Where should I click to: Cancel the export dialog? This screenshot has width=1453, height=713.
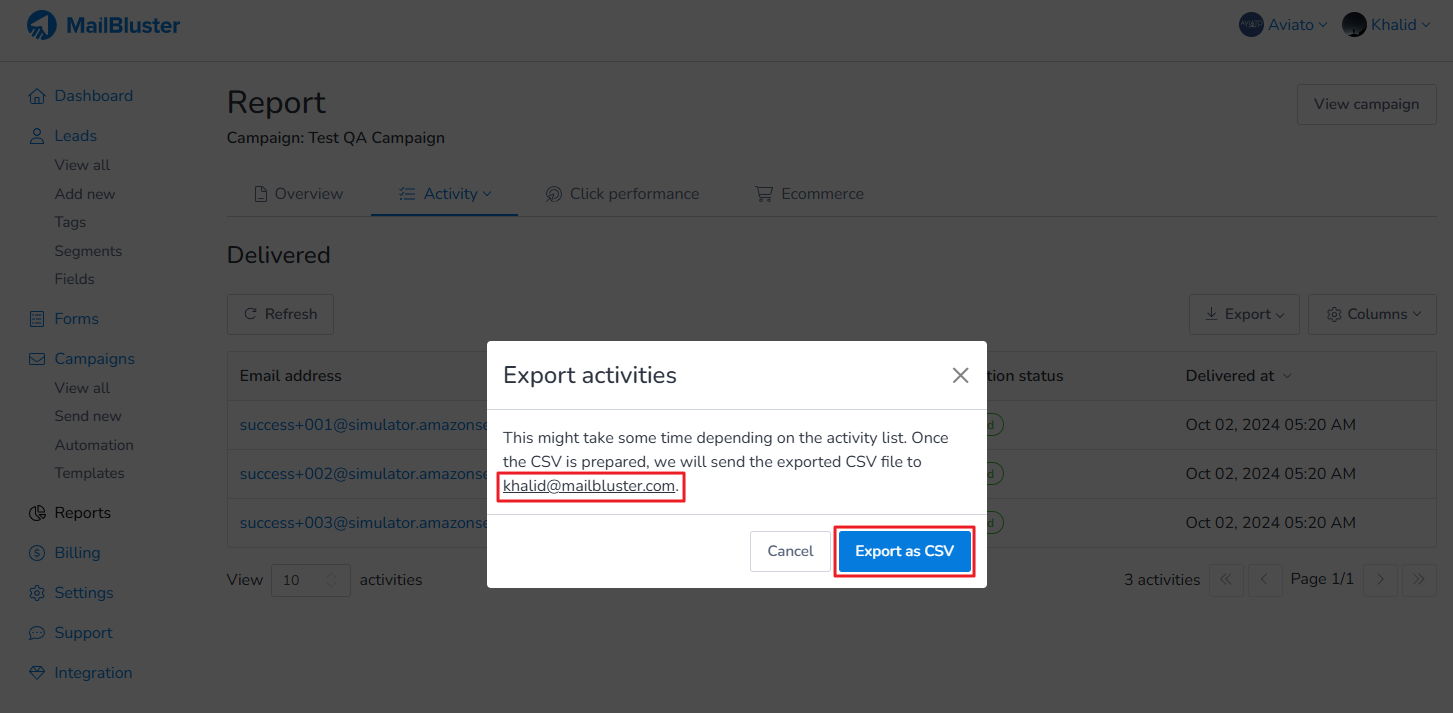(x=790, y=551)
